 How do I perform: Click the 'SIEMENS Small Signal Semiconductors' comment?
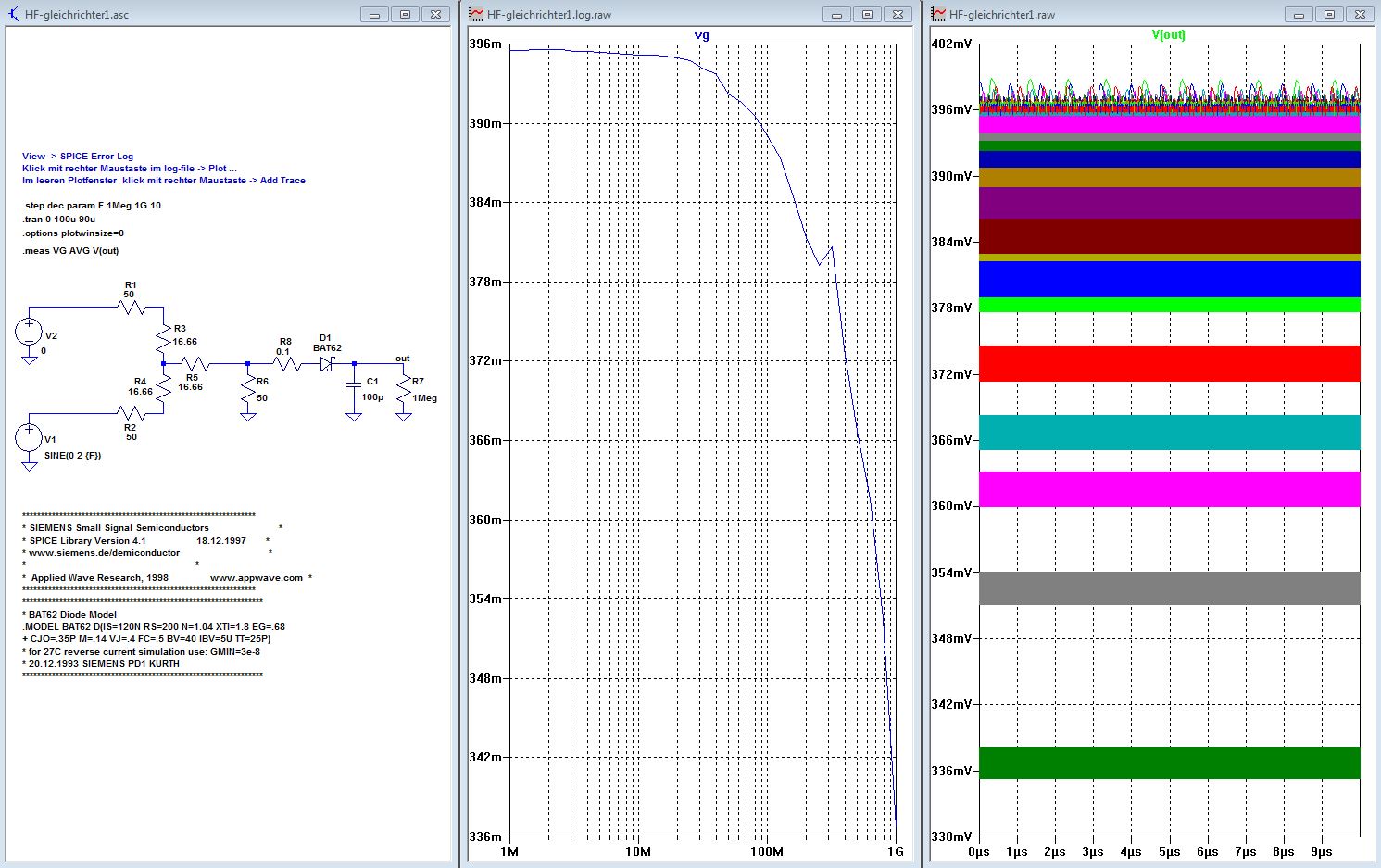(119, 528)
